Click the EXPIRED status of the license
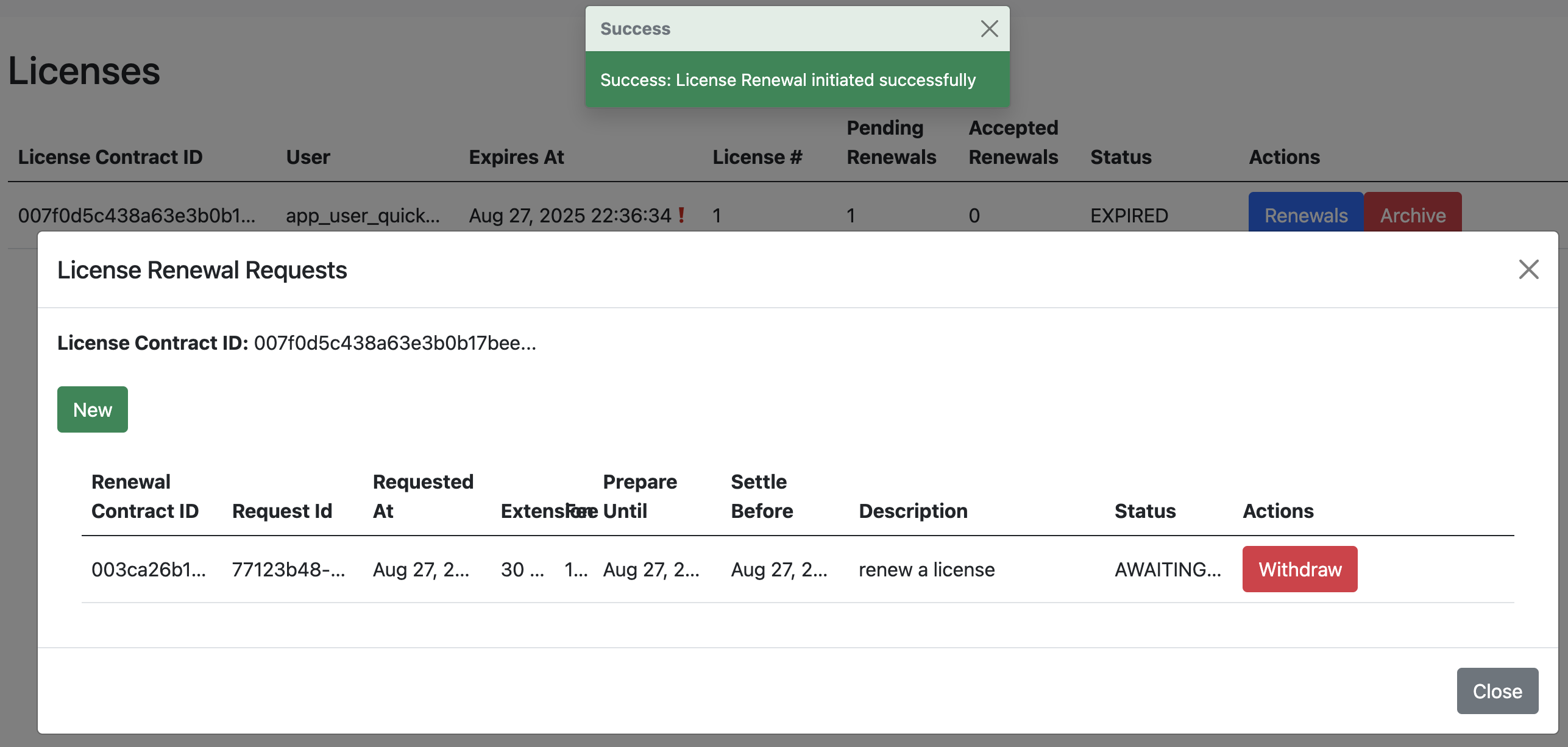 1129,216
